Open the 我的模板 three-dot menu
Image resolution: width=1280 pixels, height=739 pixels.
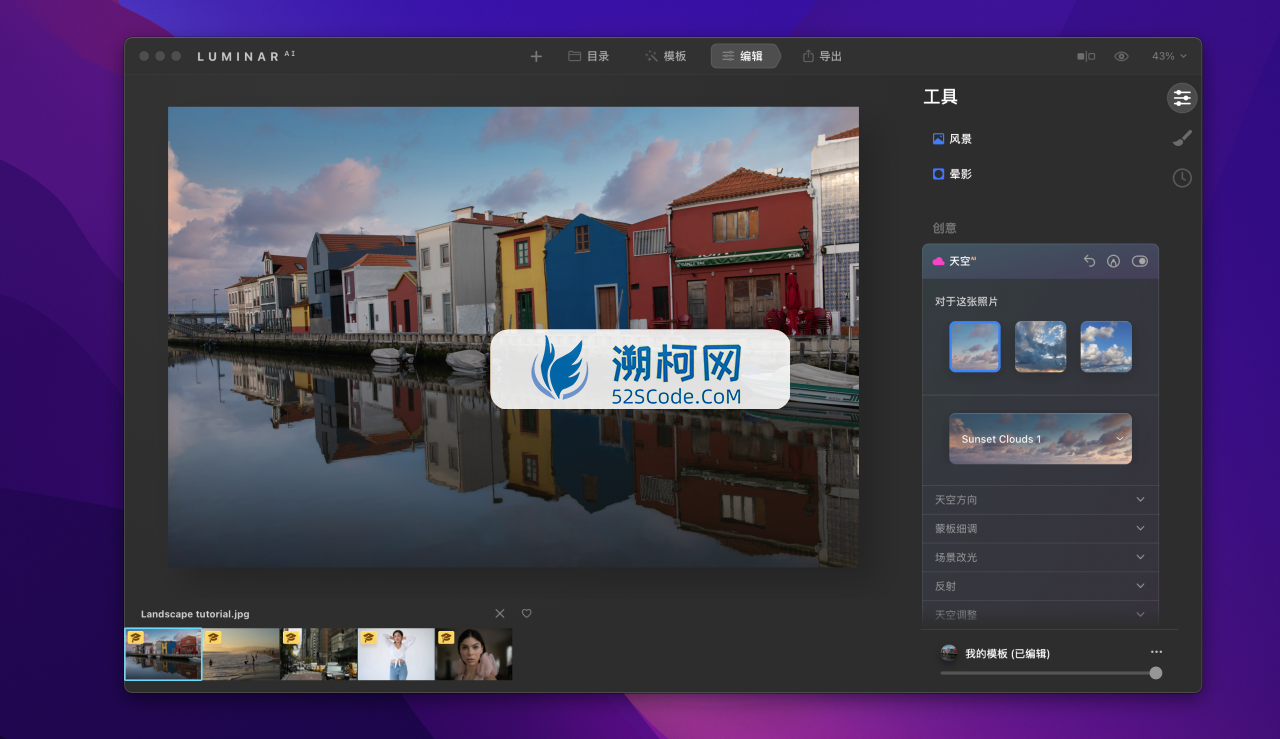(x=1156, y=652)
